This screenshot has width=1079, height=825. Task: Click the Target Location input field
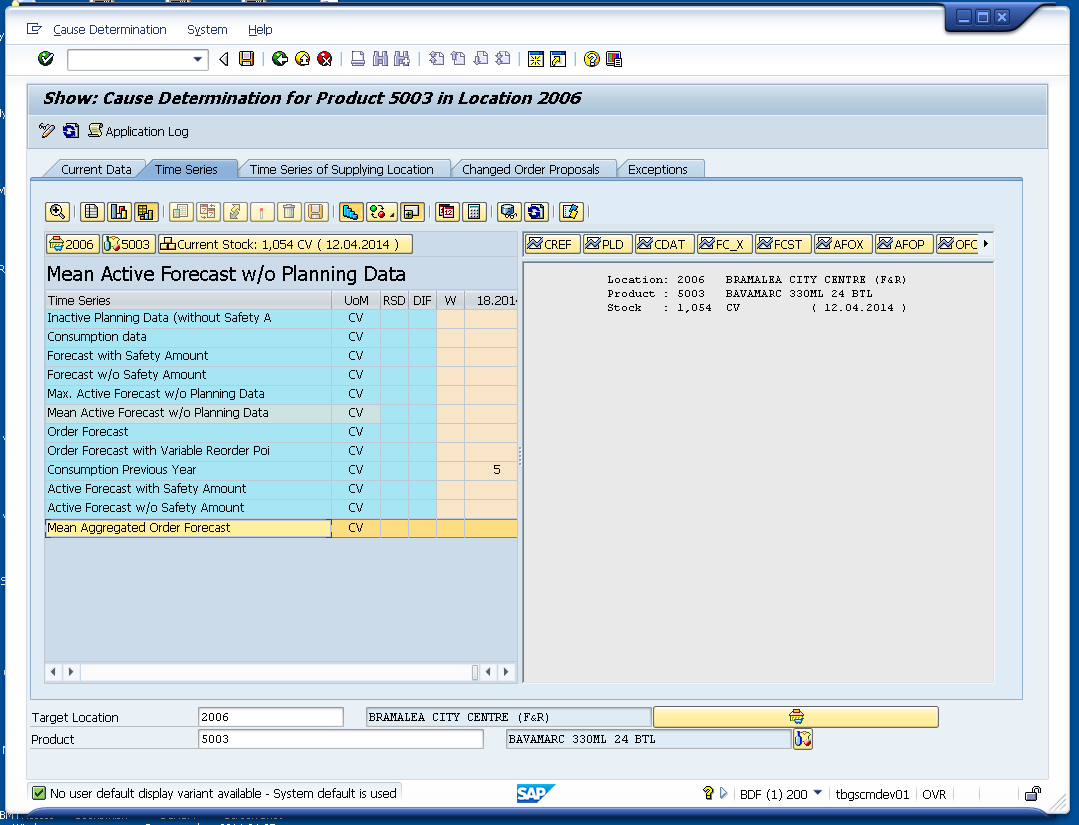(x=270, y=717)
